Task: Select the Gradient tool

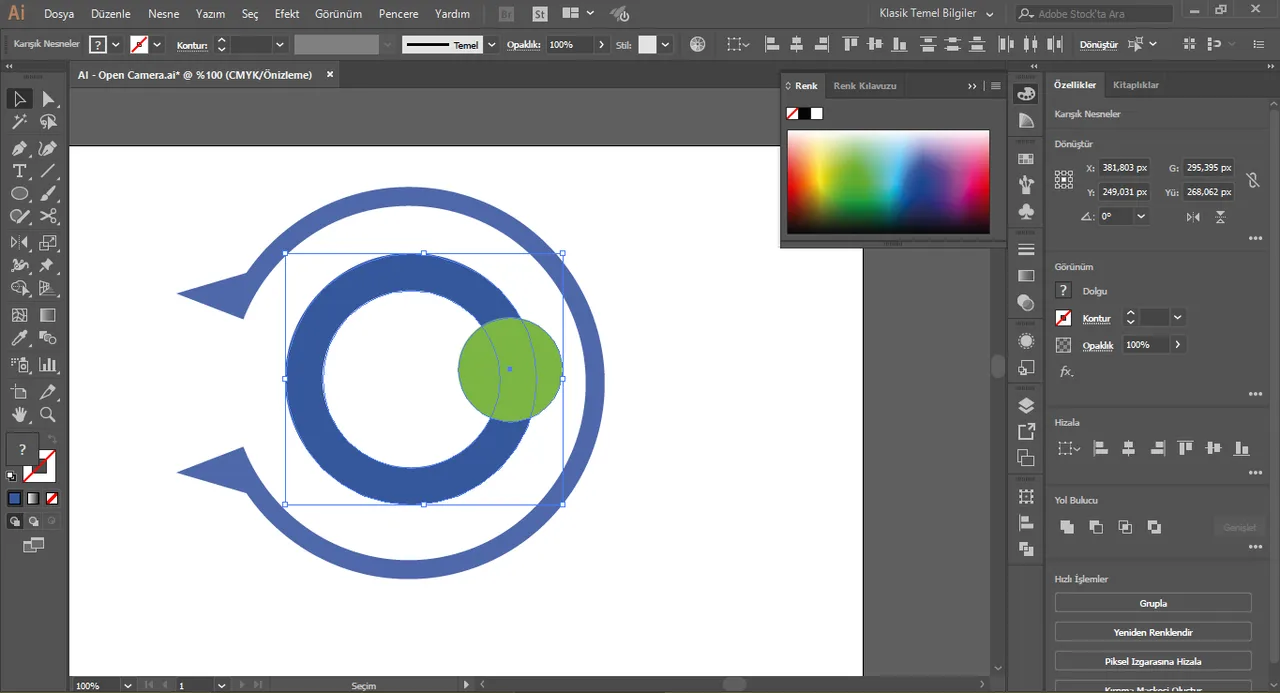Action: coord(48,315)
